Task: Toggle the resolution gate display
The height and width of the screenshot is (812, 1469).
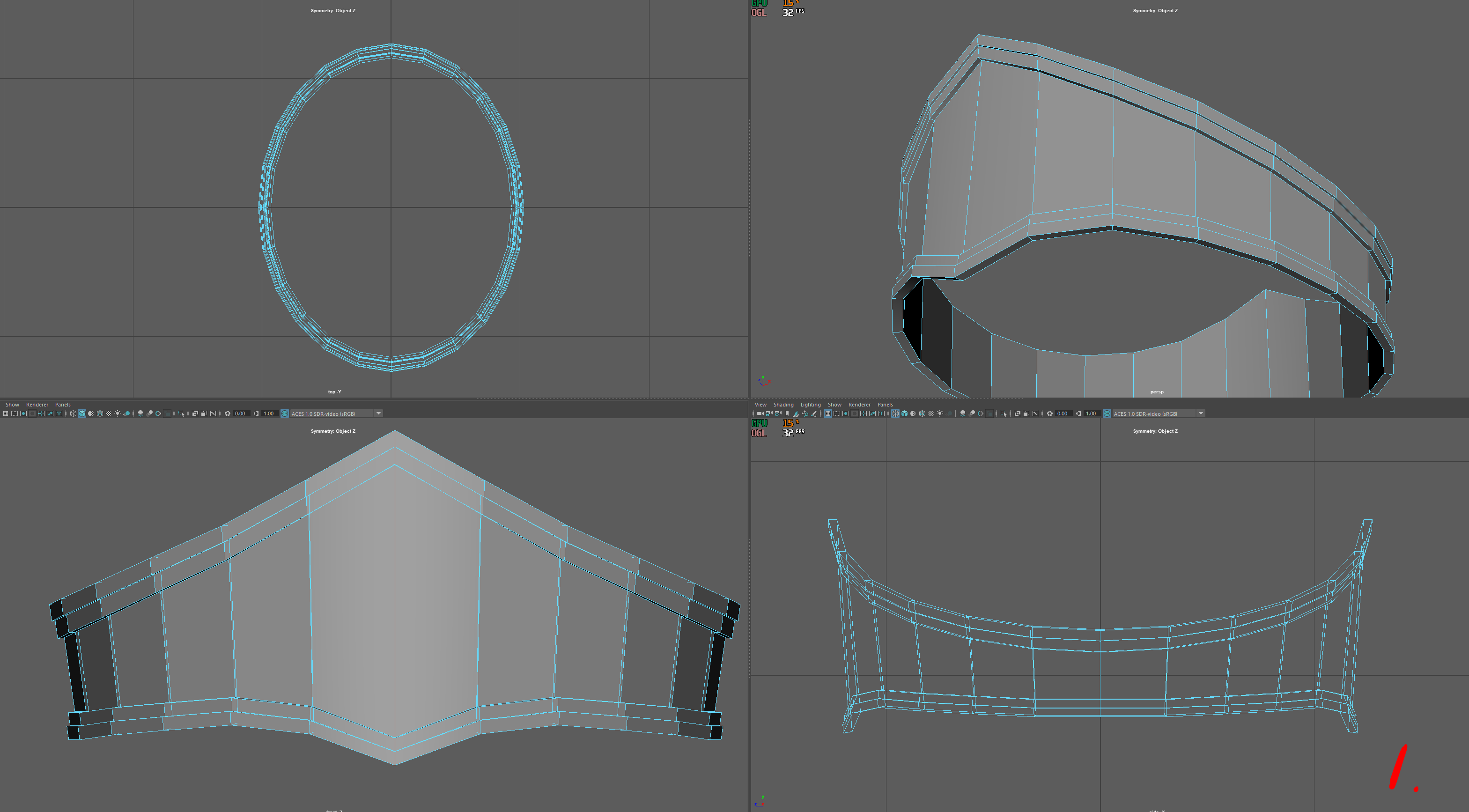Action: click(x=23, y=413)
